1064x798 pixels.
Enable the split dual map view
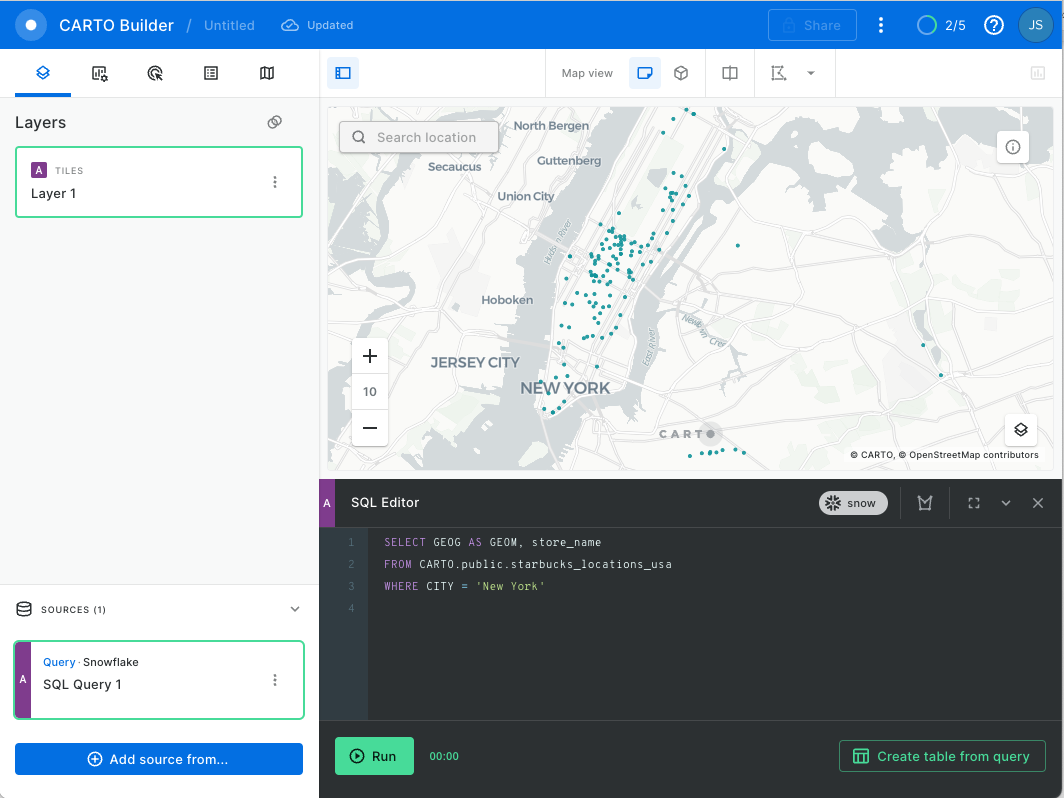[x=730, y=73]
